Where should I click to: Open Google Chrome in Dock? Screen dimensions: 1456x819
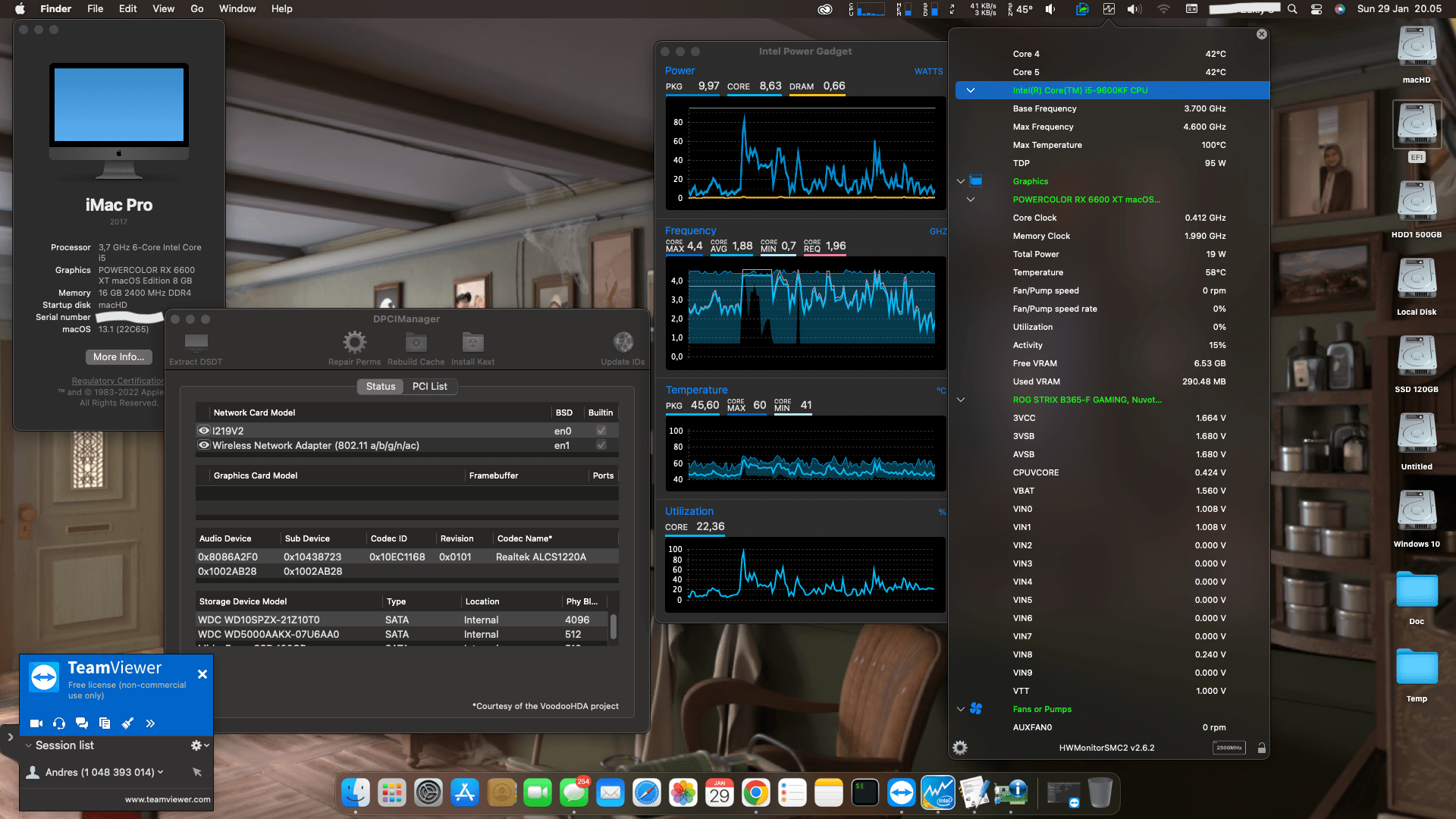tap(756, 793)
